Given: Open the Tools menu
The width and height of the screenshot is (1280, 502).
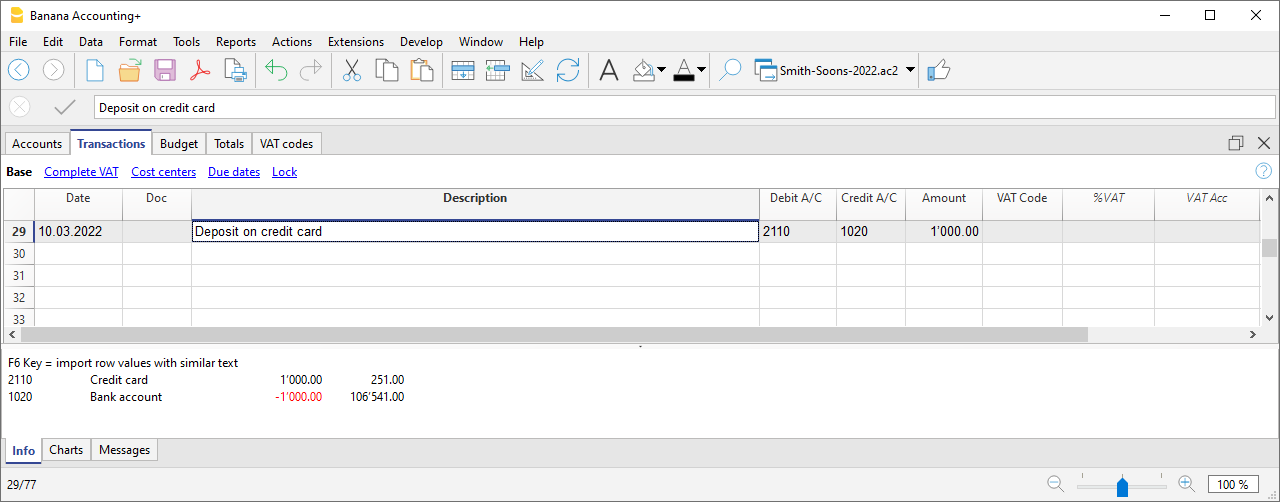Looking at the screenshot, I should [x=187, y=42].
